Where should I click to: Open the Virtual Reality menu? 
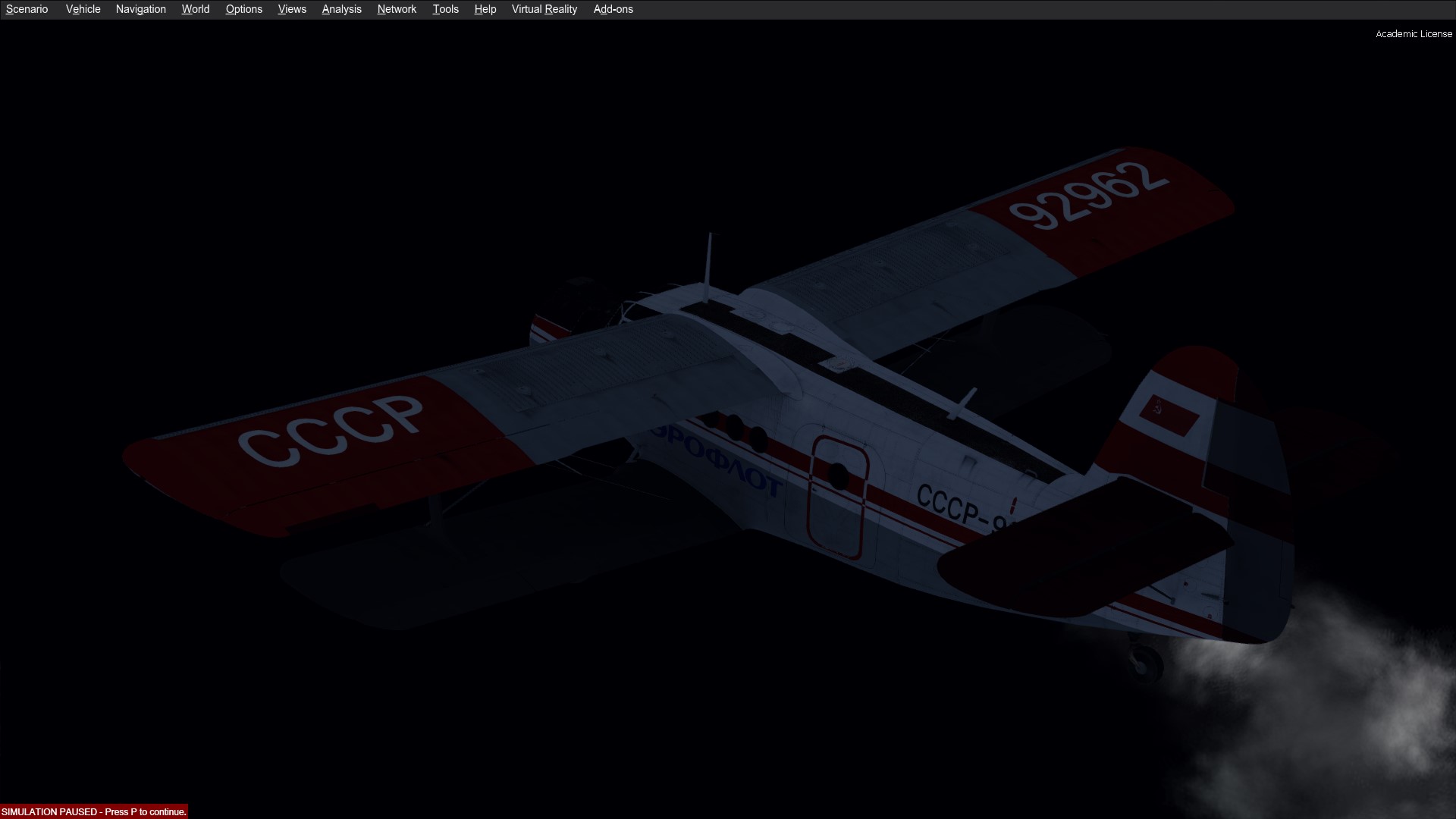[x=544, y=9]
